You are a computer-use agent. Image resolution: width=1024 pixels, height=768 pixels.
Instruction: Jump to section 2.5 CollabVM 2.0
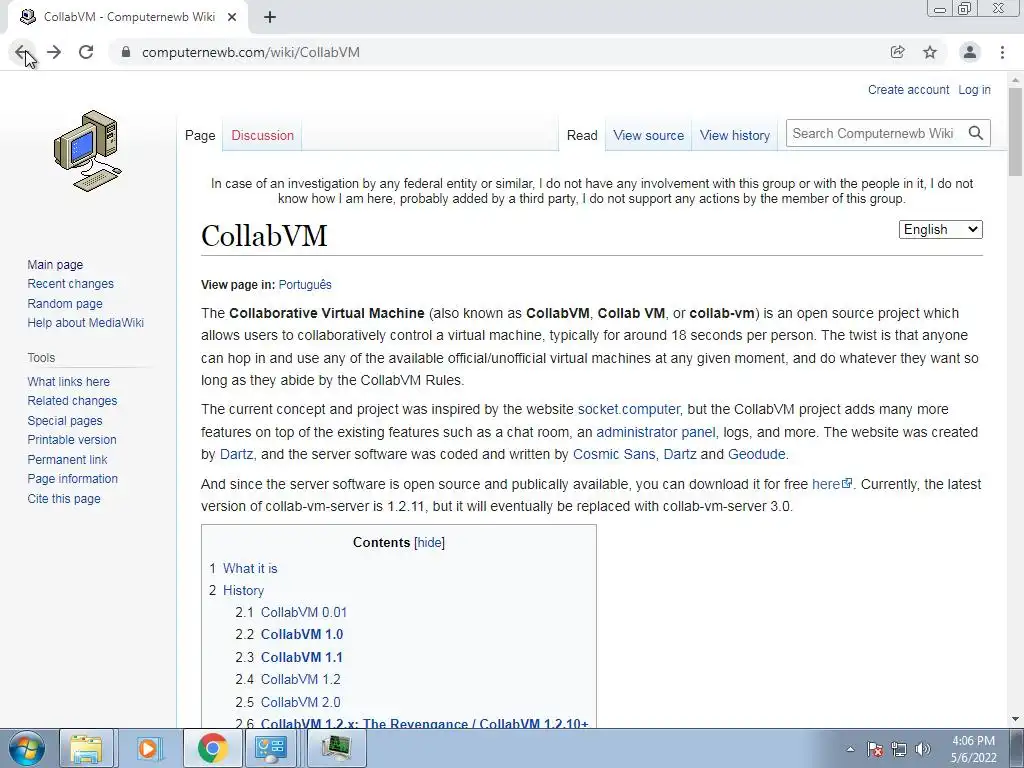click(x=300, y=703)
